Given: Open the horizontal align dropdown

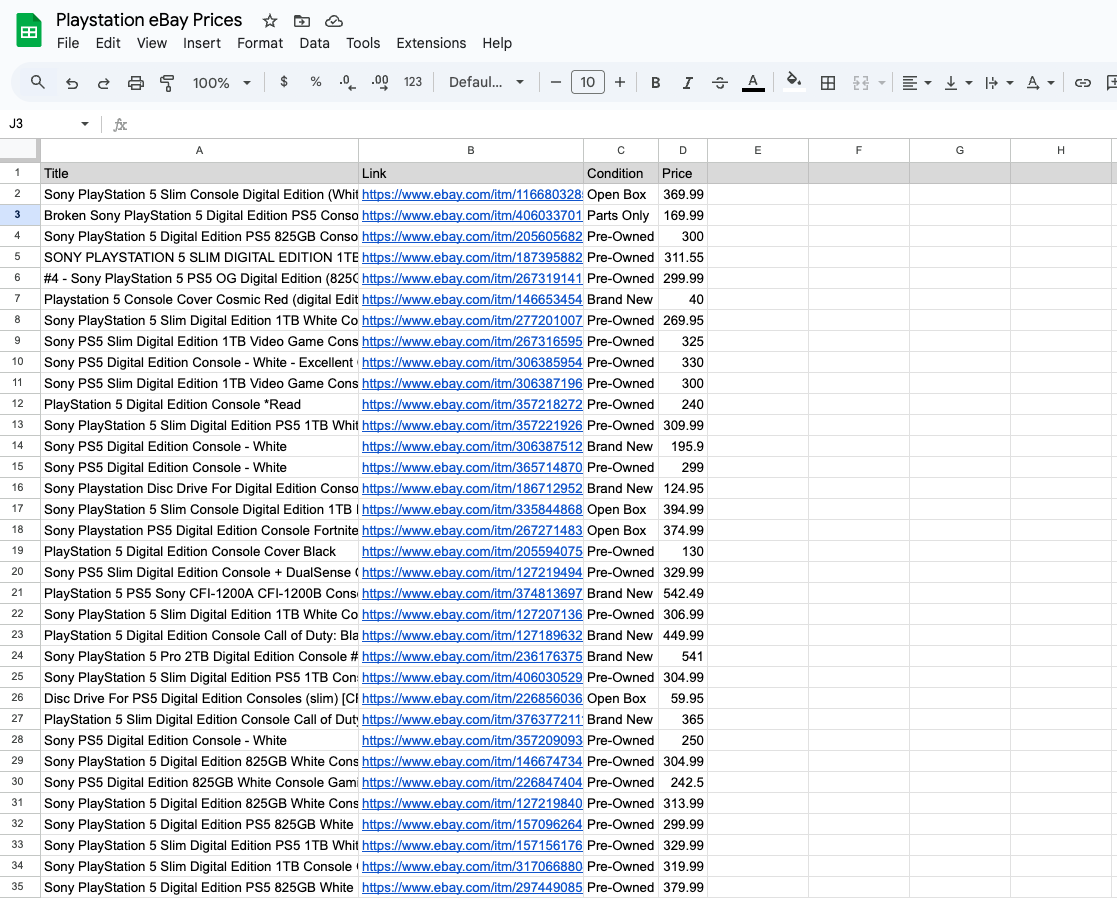Looking at the screenshot, I should coord(916,83).
